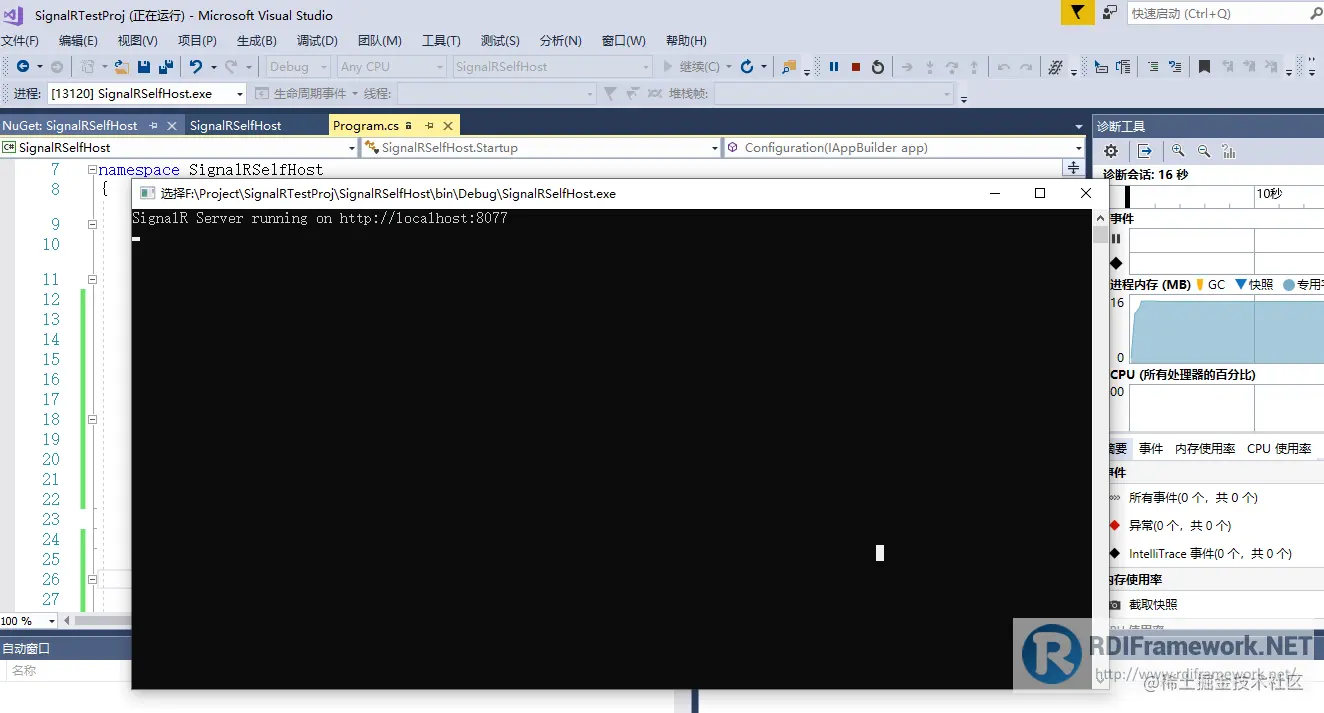
Task: Open Diagnostic Tools settings gear icon
Action: tap(1111, 151)
